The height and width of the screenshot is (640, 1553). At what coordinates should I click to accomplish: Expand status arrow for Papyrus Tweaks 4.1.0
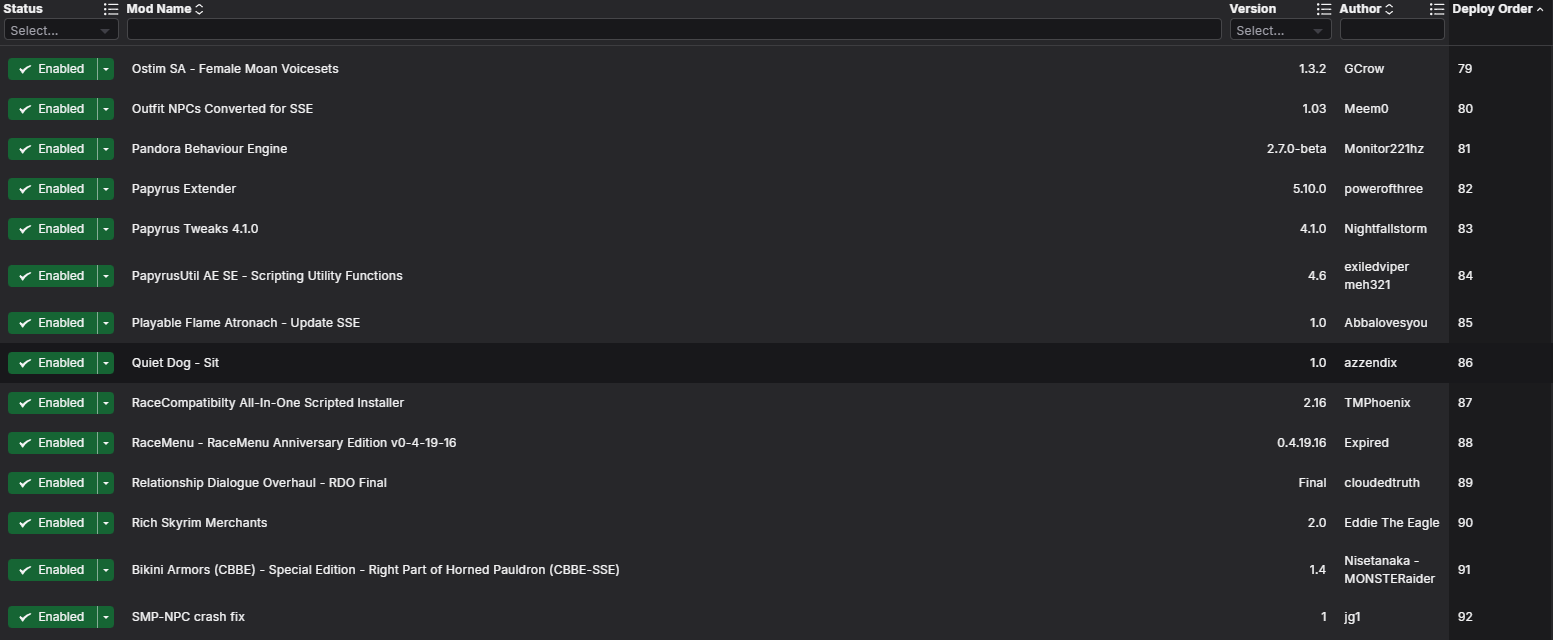pyautogui.click(x=106, y=229)
